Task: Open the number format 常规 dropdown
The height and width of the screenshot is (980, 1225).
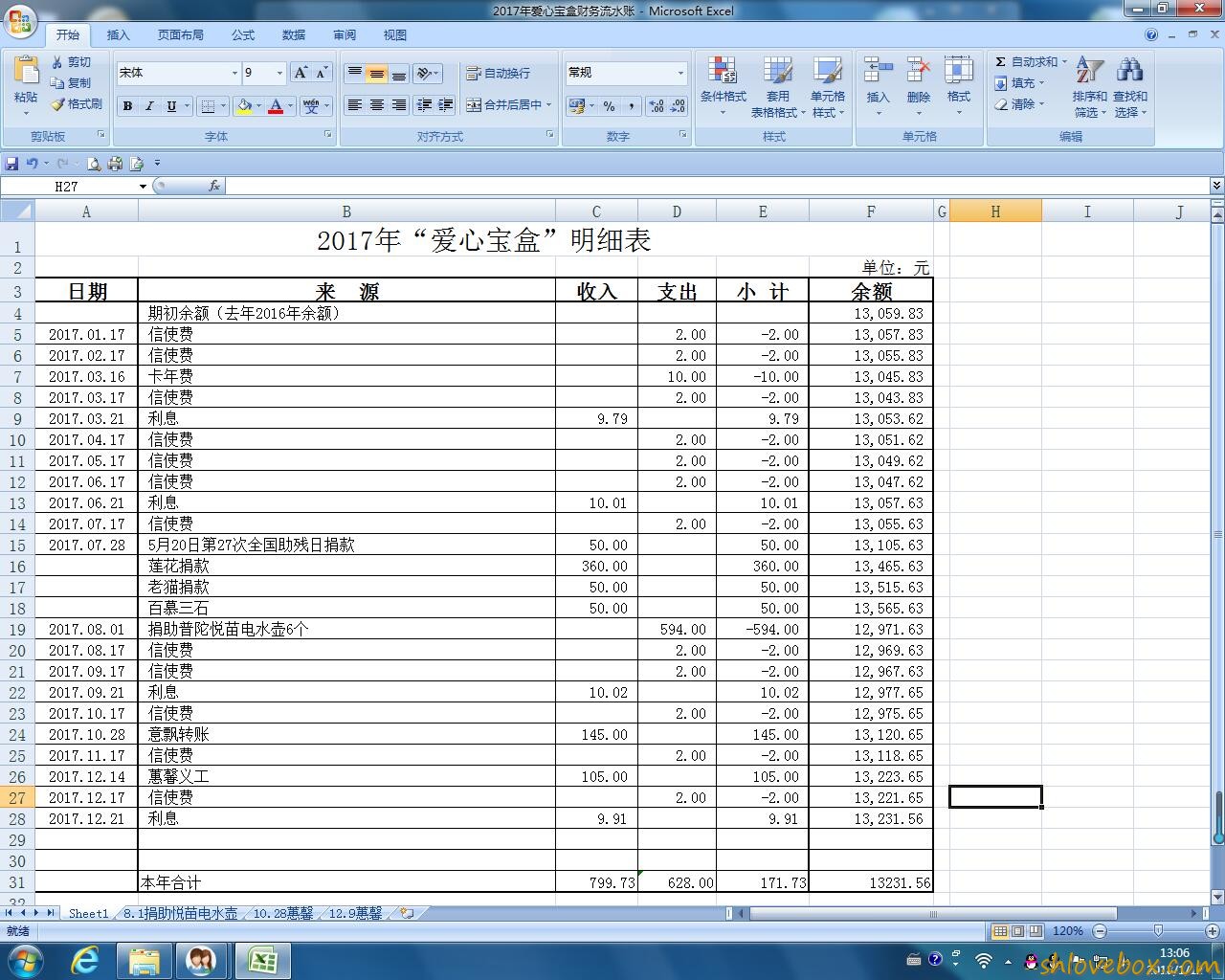Action: tap(681, 73)
